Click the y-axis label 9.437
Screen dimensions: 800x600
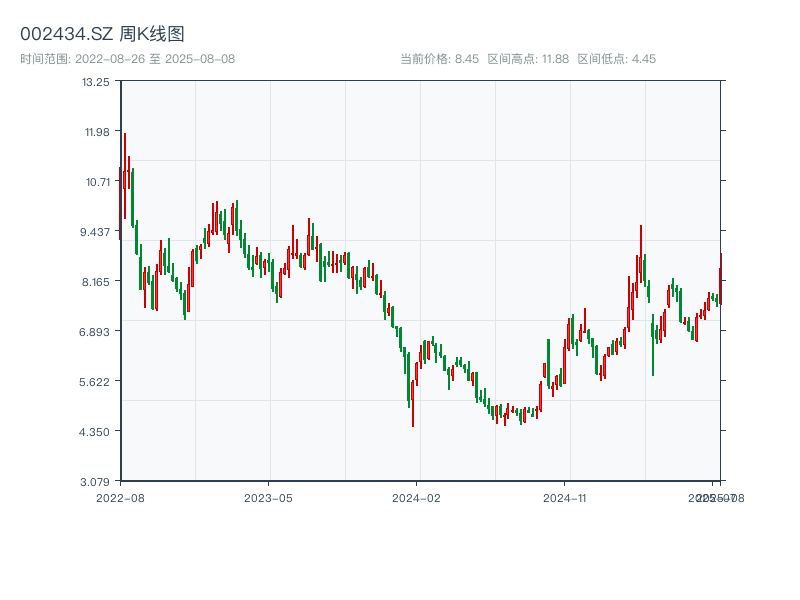(x=95, y=232)
